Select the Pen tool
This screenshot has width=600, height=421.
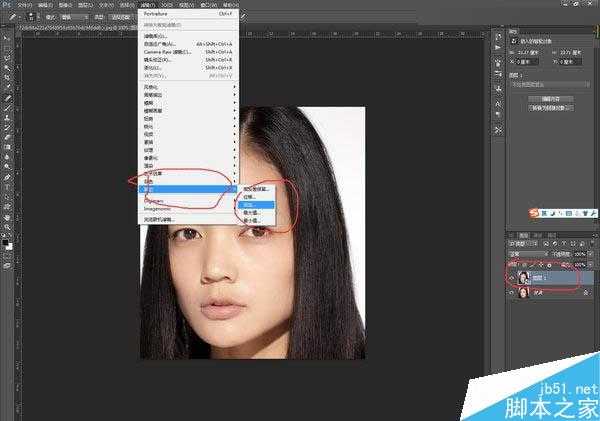[7, 178]
